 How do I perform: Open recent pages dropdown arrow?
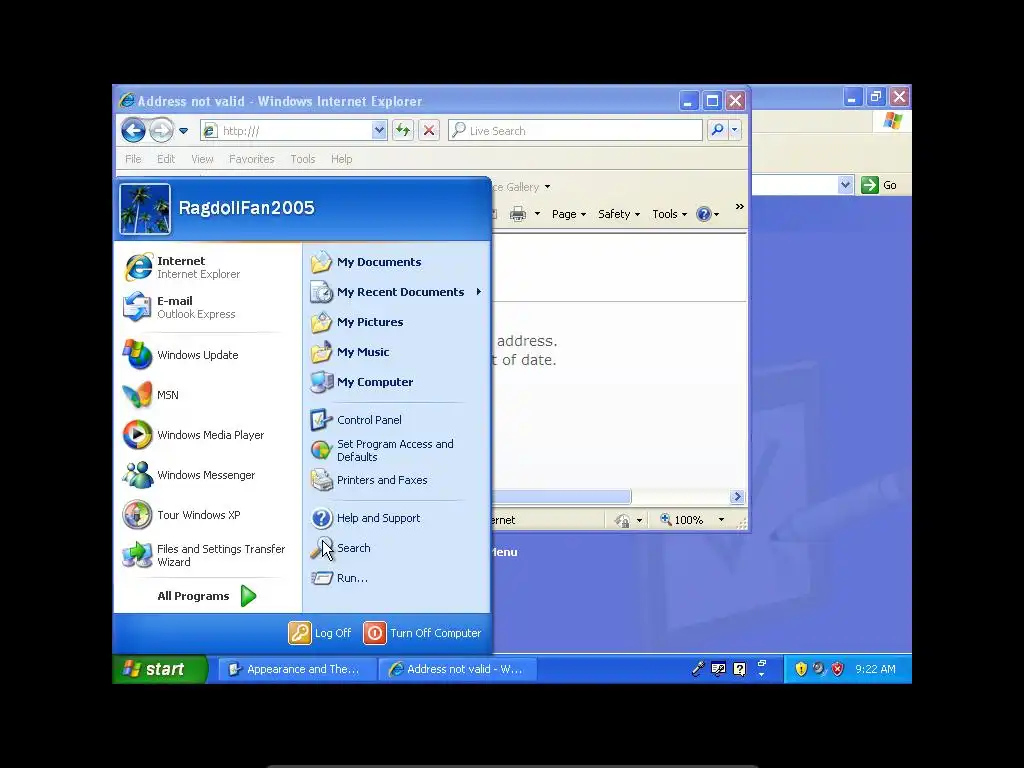point(184,131)
